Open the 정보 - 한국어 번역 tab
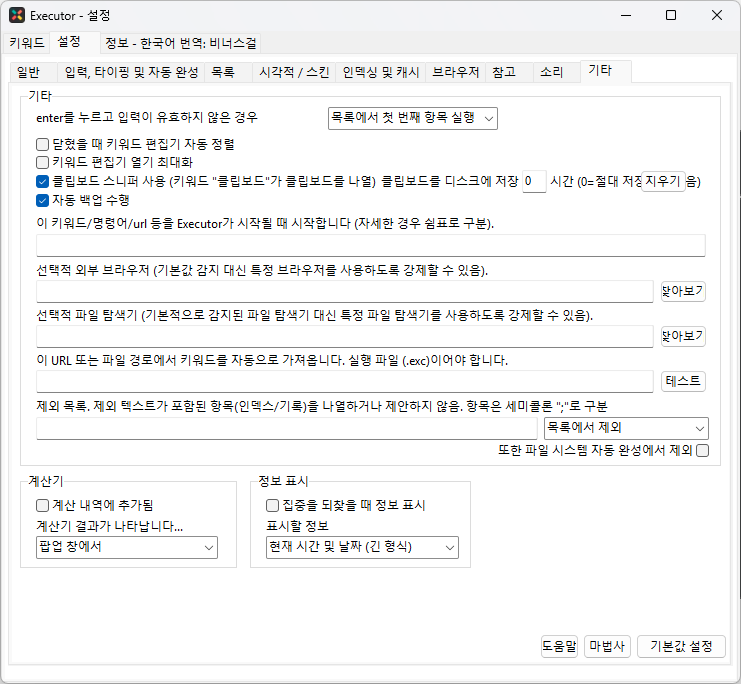741x684 pixels. [x=181, y=43]
